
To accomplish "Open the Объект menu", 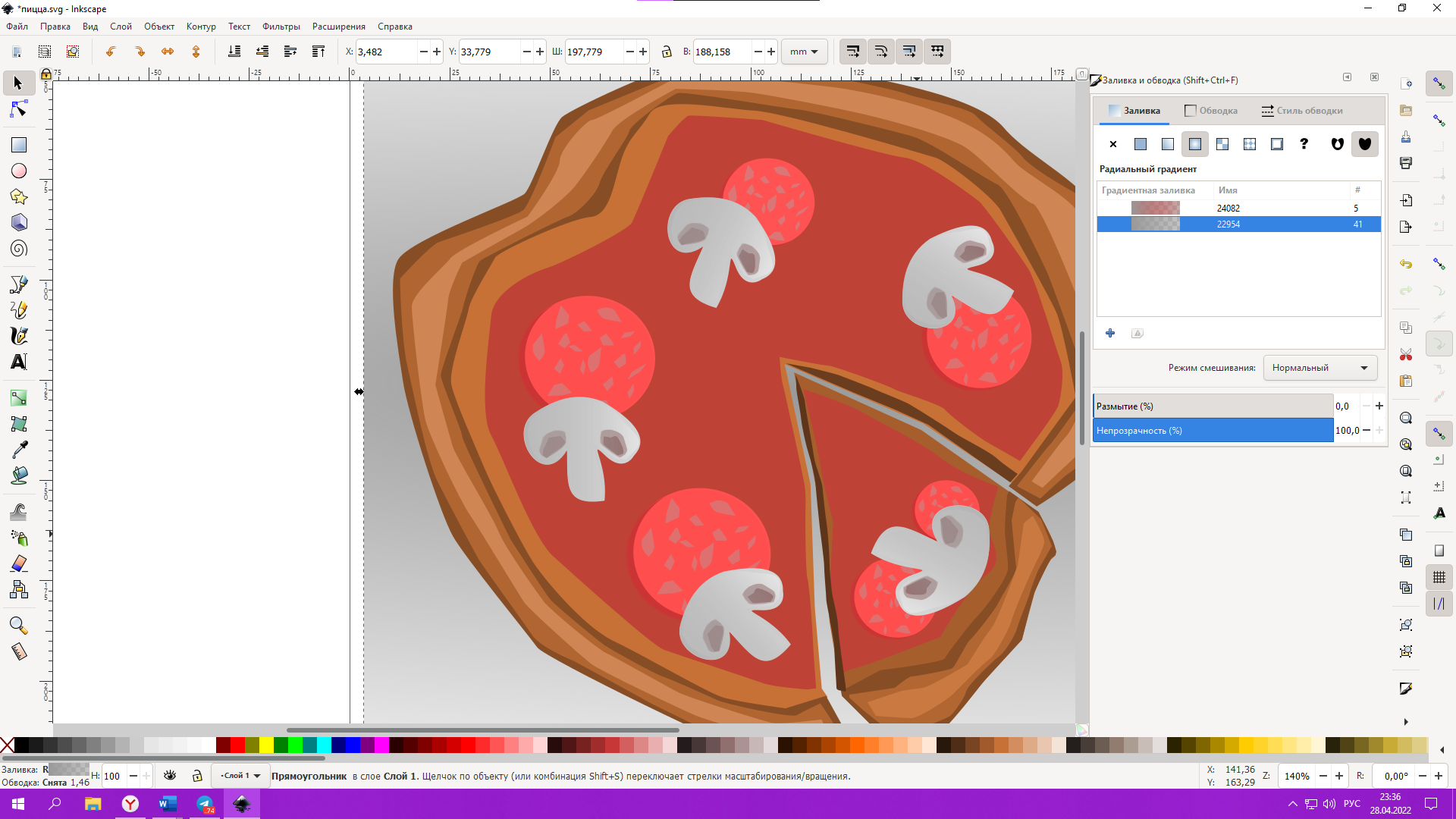I will pos(159,27).
